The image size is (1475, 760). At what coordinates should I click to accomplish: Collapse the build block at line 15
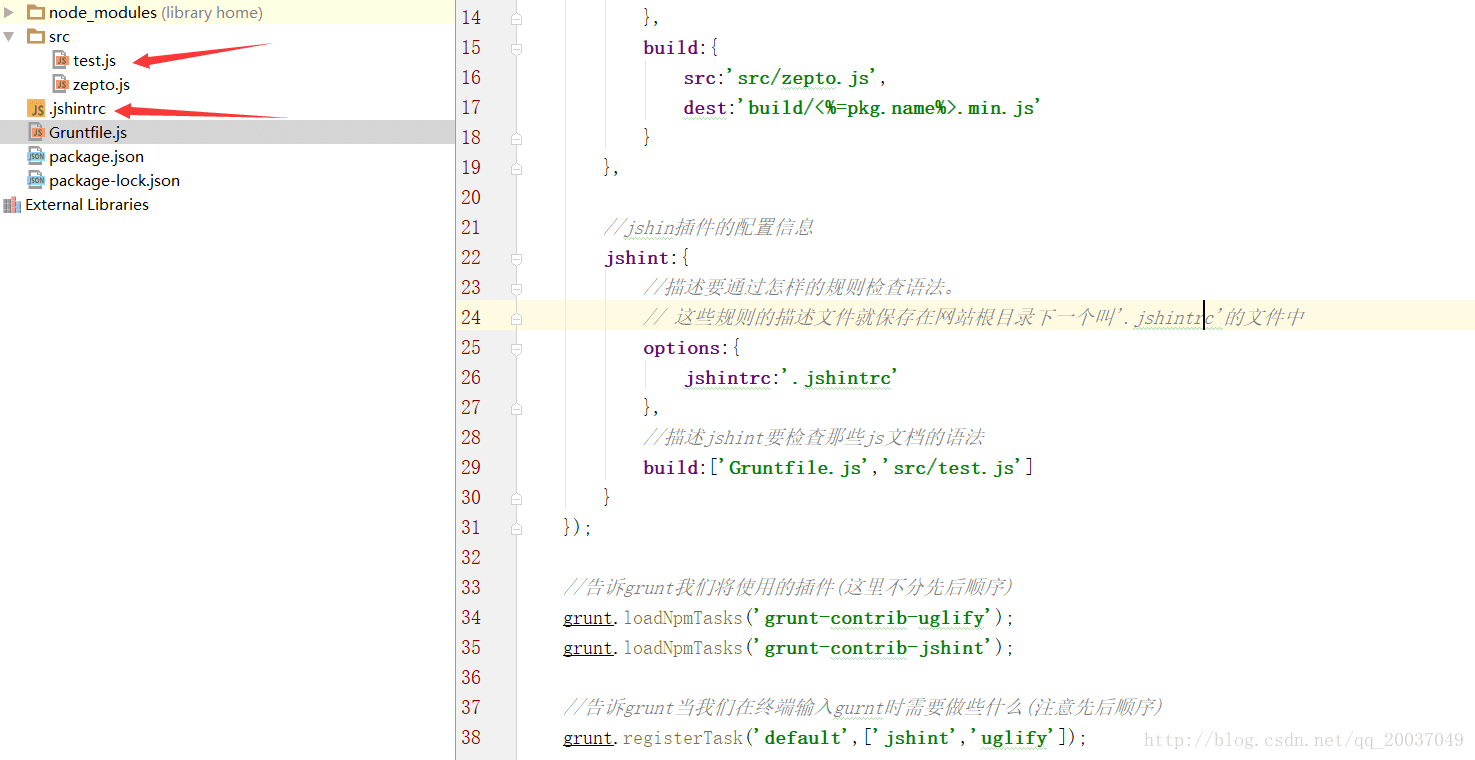pos(516,48)
